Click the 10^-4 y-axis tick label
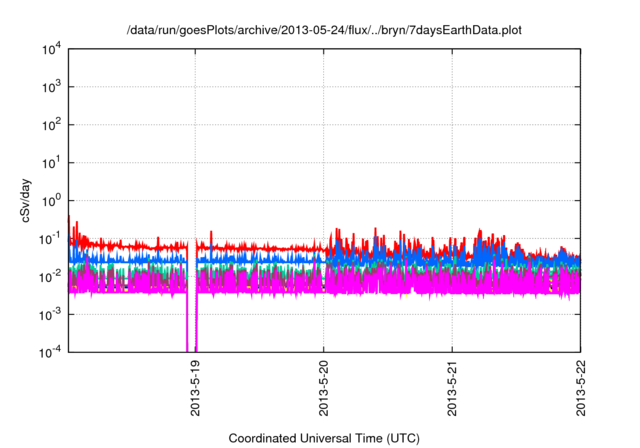Viewport: 640px width, 448px height. 50,352
